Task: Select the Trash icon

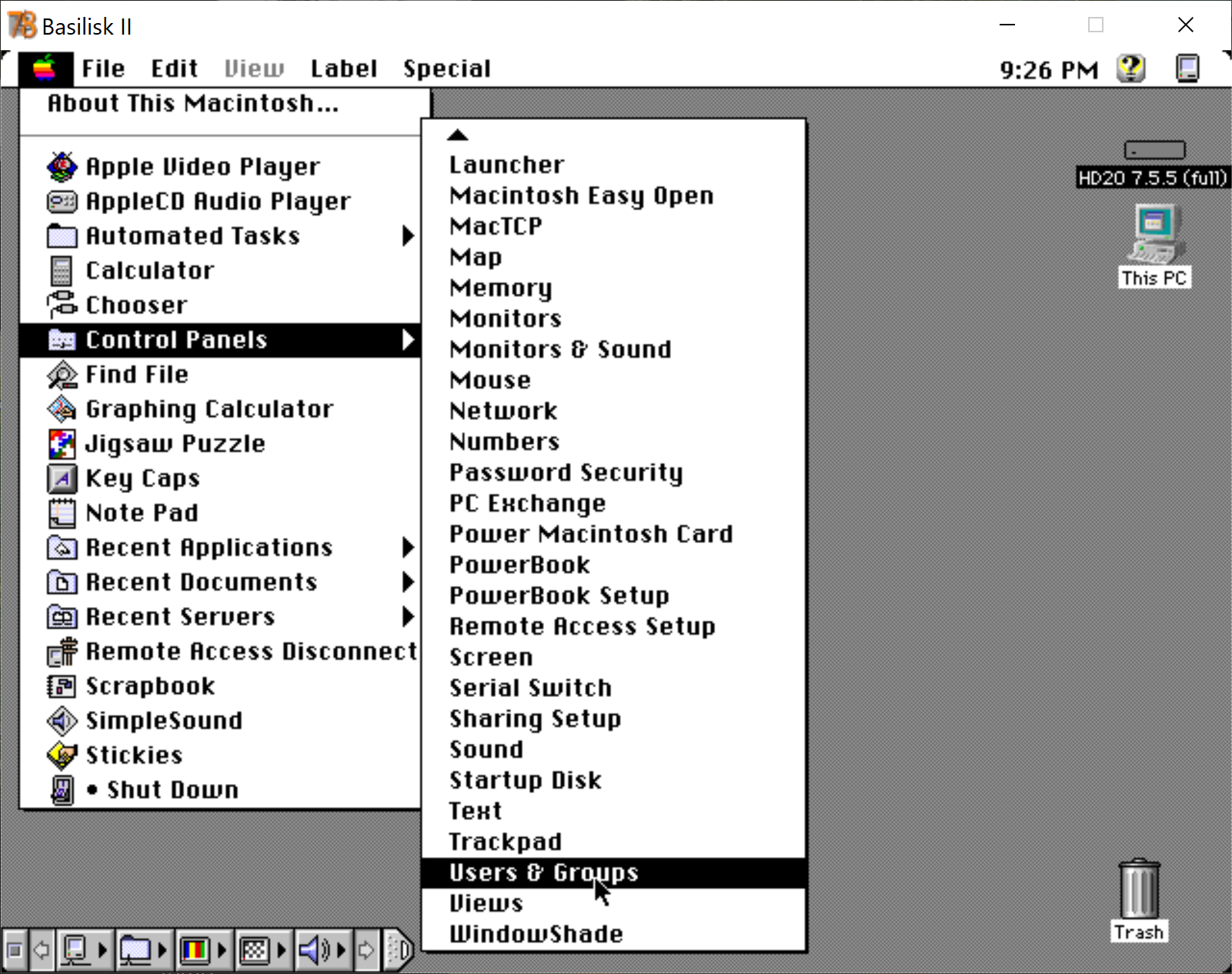Action: click(1139, 889)
